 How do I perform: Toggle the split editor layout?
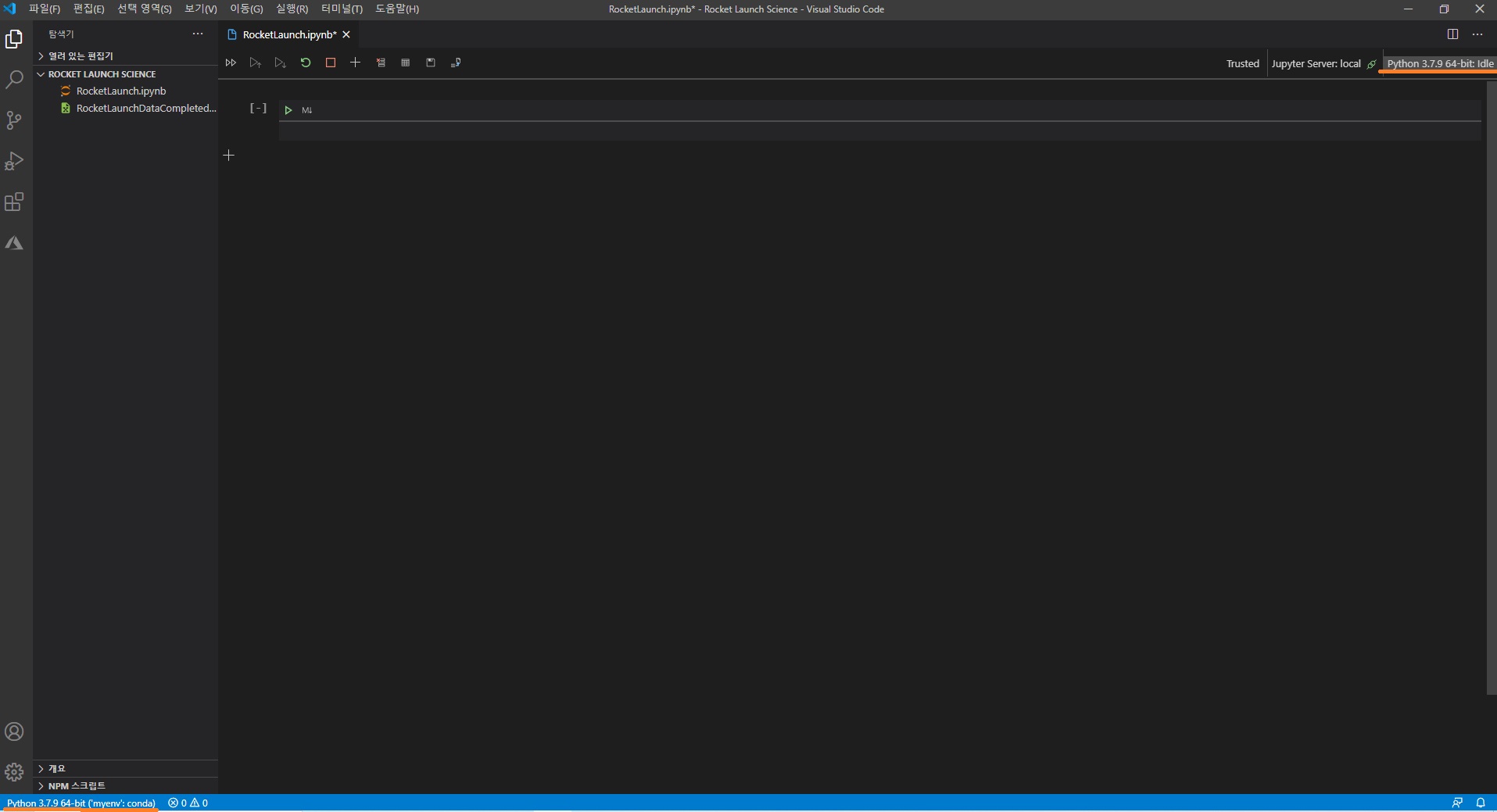pyautogui.click(x=1452, y=34)
